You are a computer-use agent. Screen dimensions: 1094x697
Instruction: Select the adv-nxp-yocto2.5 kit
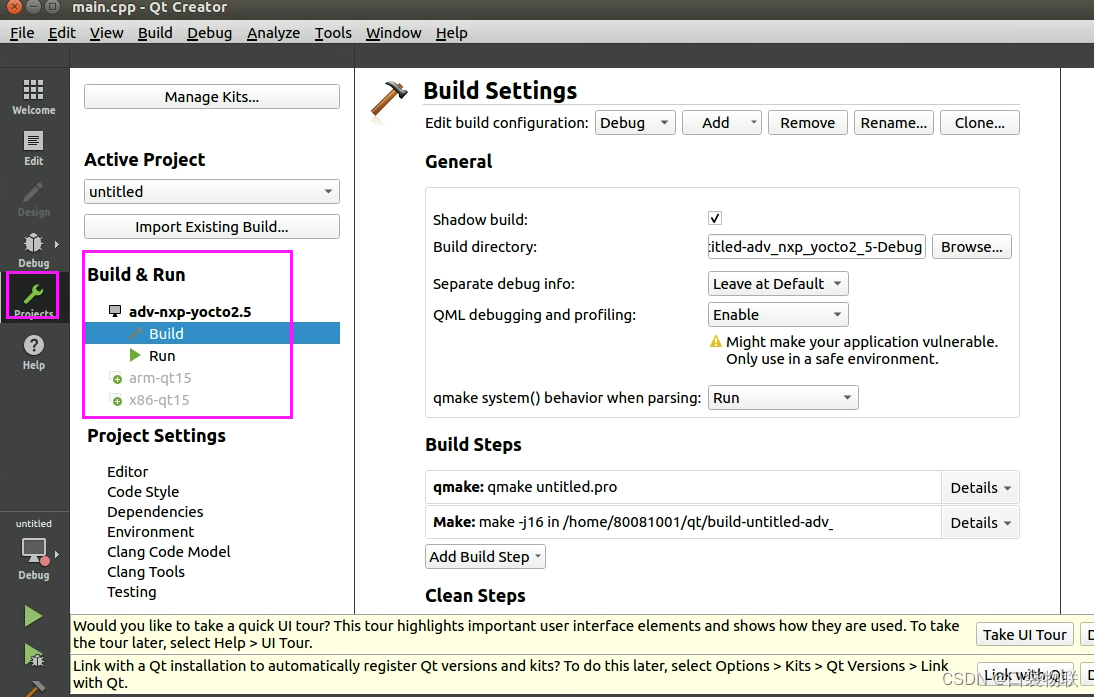190,311
